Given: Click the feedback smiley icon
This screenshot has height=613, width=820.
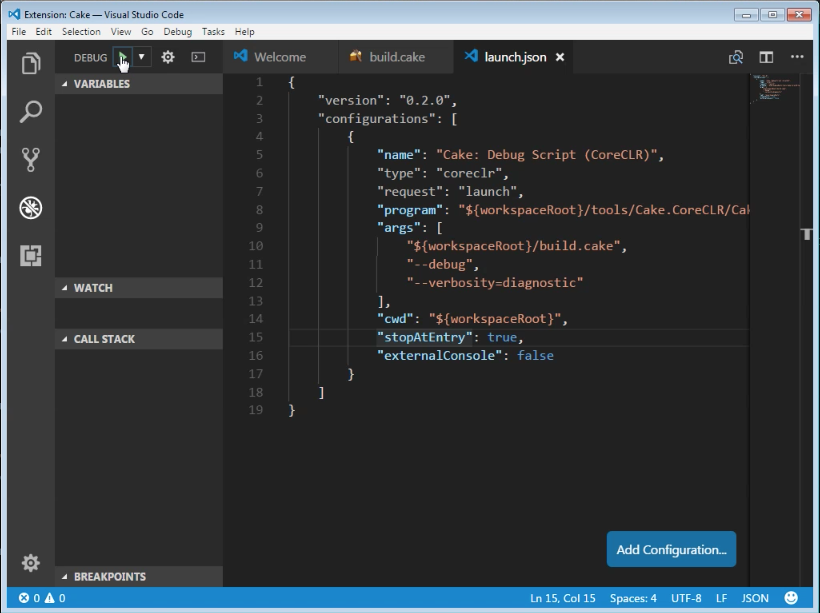Looking at the screenshot, I should point(791,598).
